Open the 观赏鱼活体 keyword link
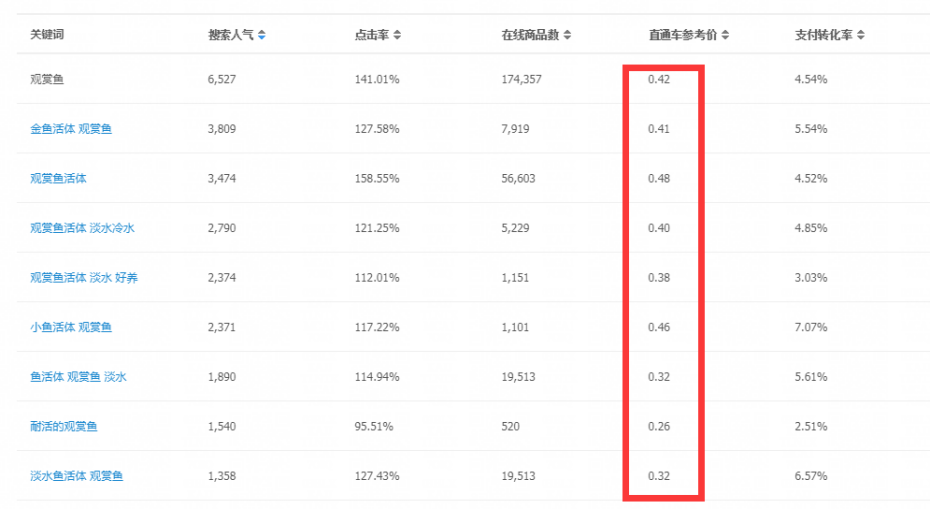 (58, 178)
